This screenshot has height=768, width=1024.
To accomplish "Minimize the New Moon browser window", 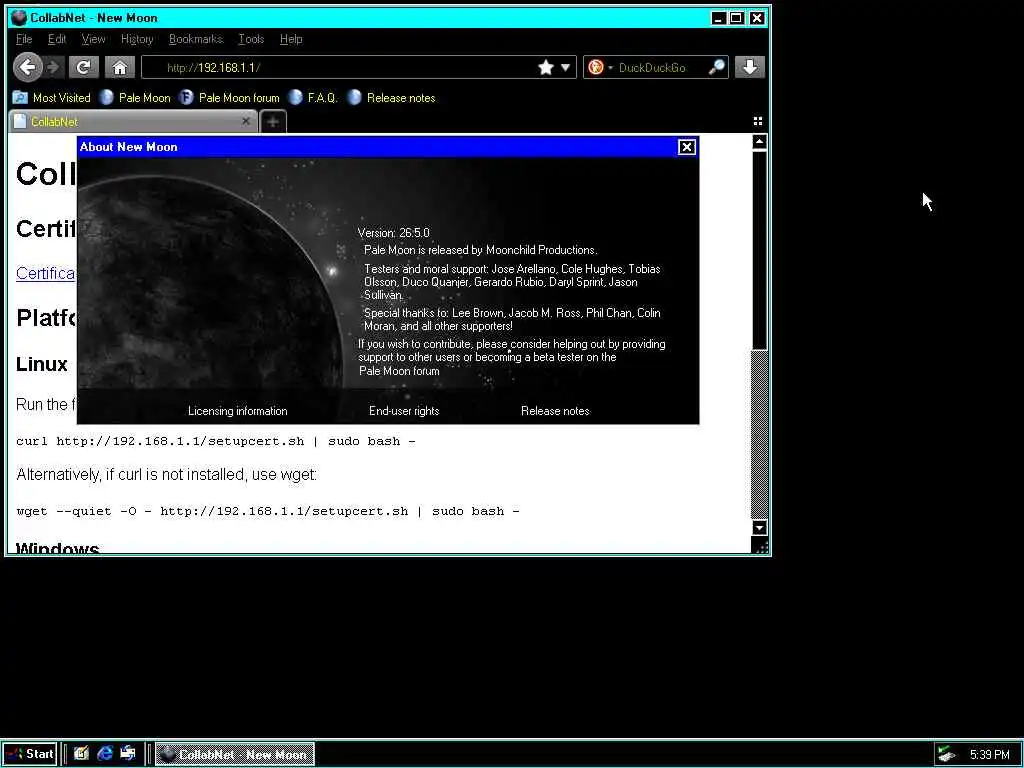I will [x=718, y=18].
